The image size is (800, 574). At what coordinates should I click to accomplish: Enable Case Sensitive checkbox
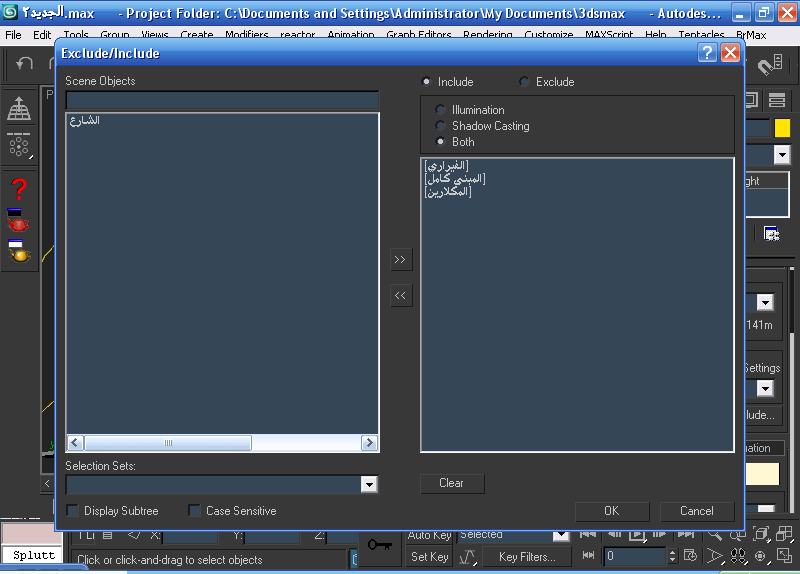pyautogui.click(x=194, y=511)
